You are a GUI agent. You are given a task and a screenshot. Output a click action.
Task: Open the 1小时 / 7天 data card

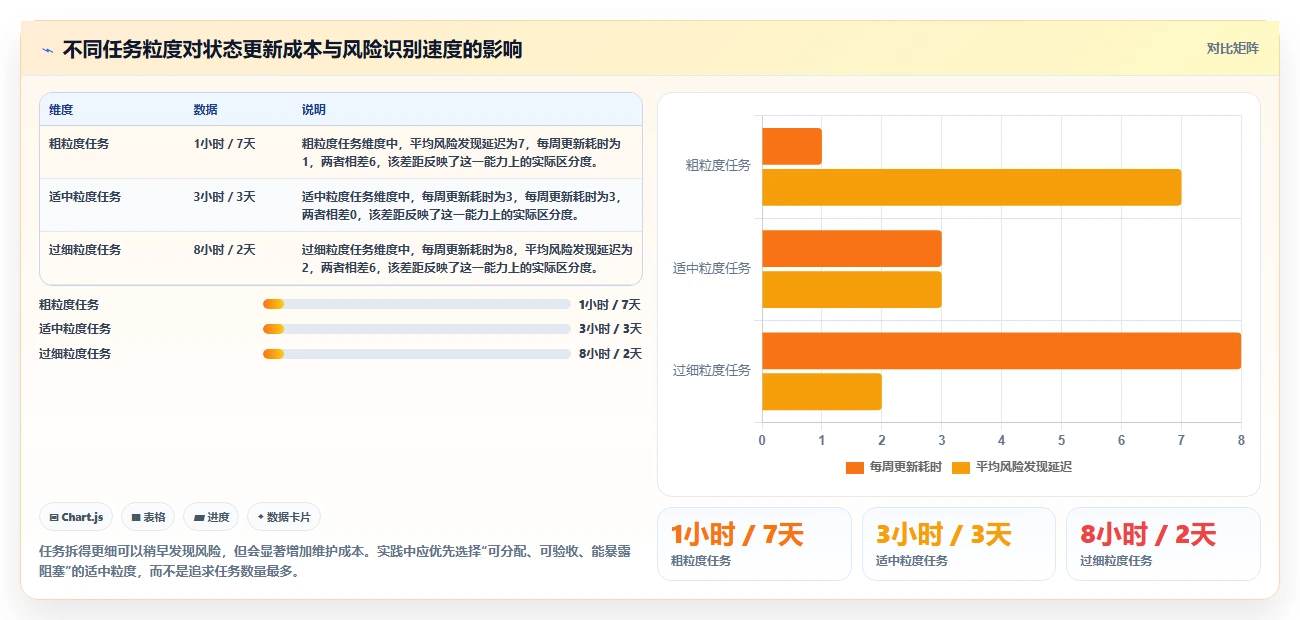point(754,544)
